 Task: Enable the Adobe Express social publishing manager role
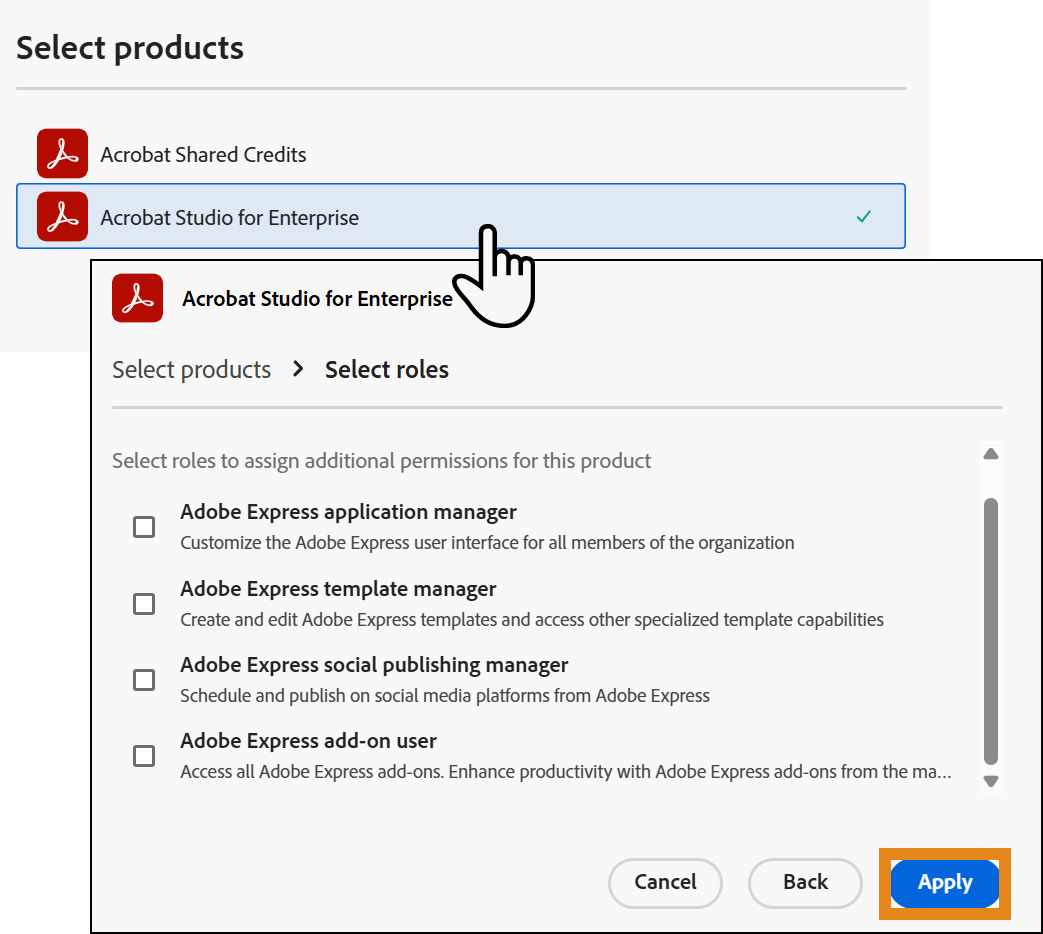click(x=144, y=680)
